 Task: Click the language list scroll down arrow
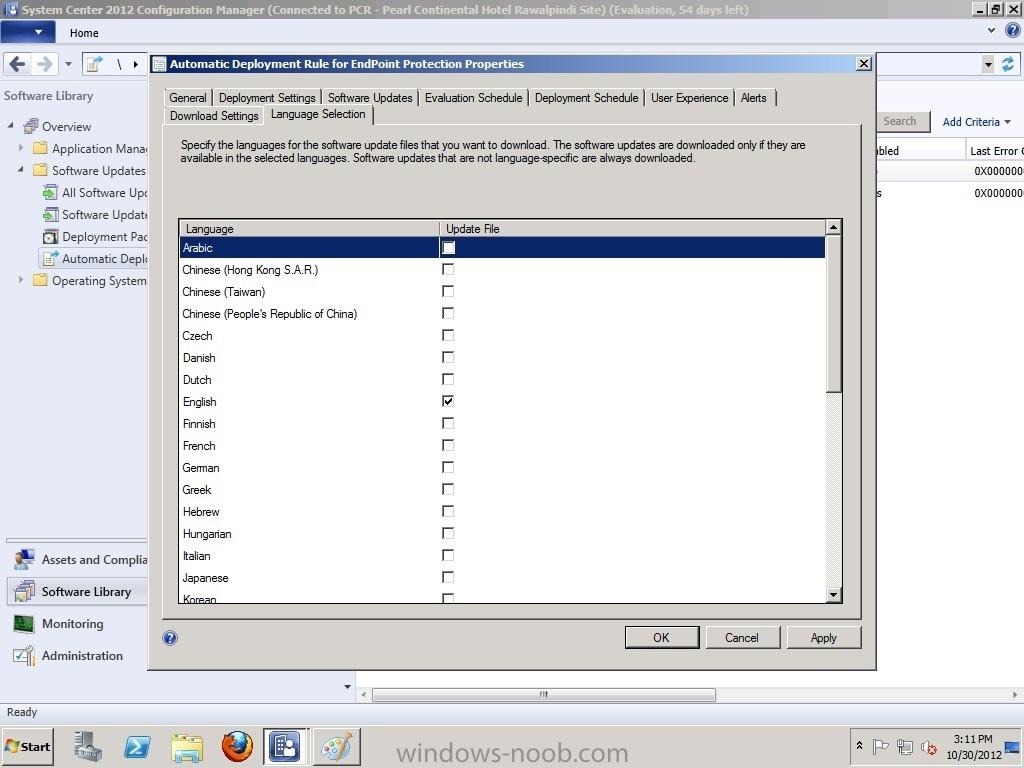point(833,594)
